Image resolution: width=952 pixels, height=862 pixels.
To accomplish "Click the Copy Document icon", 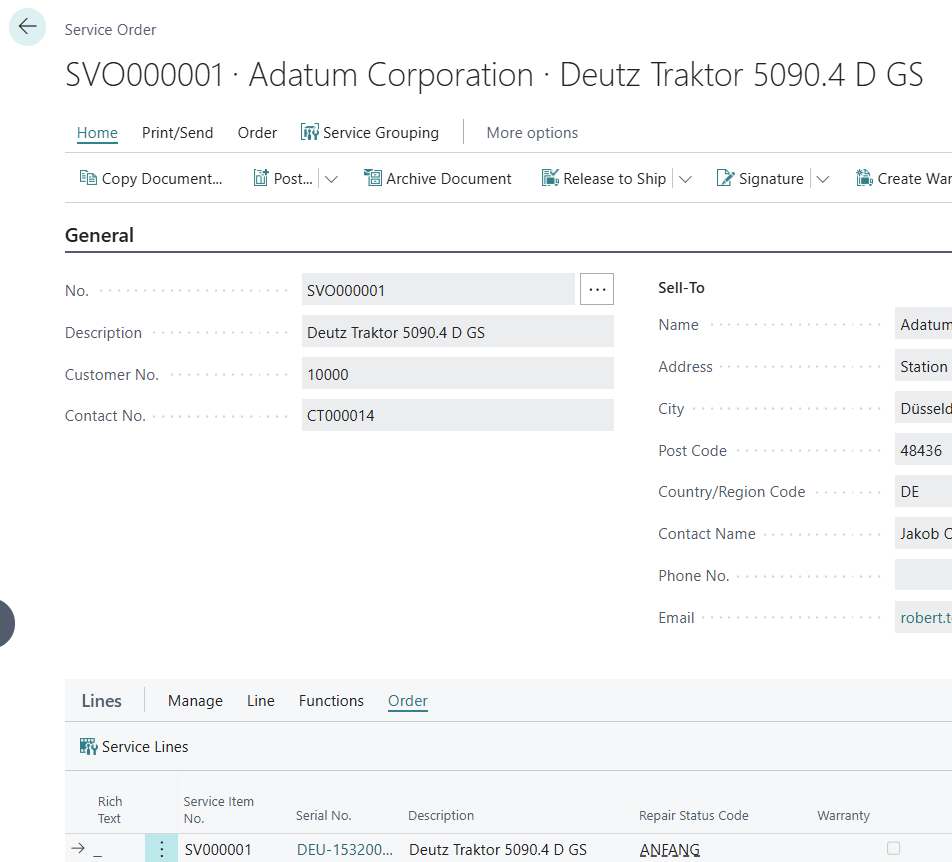I will point(88,179).
